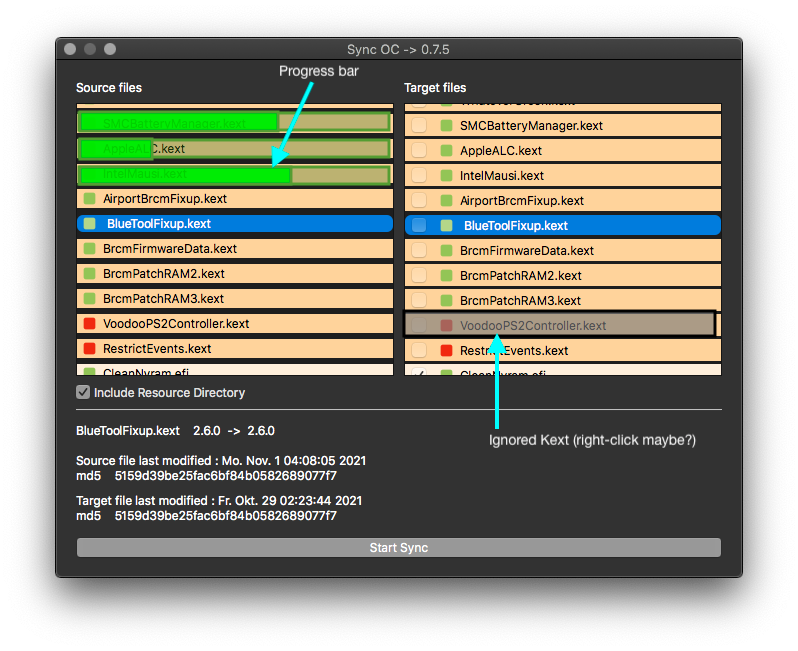This screenshot has height=651, width=798.
Task: Click green status icon of source BrcmFirmwareData.kext
Action: point(90,248)
